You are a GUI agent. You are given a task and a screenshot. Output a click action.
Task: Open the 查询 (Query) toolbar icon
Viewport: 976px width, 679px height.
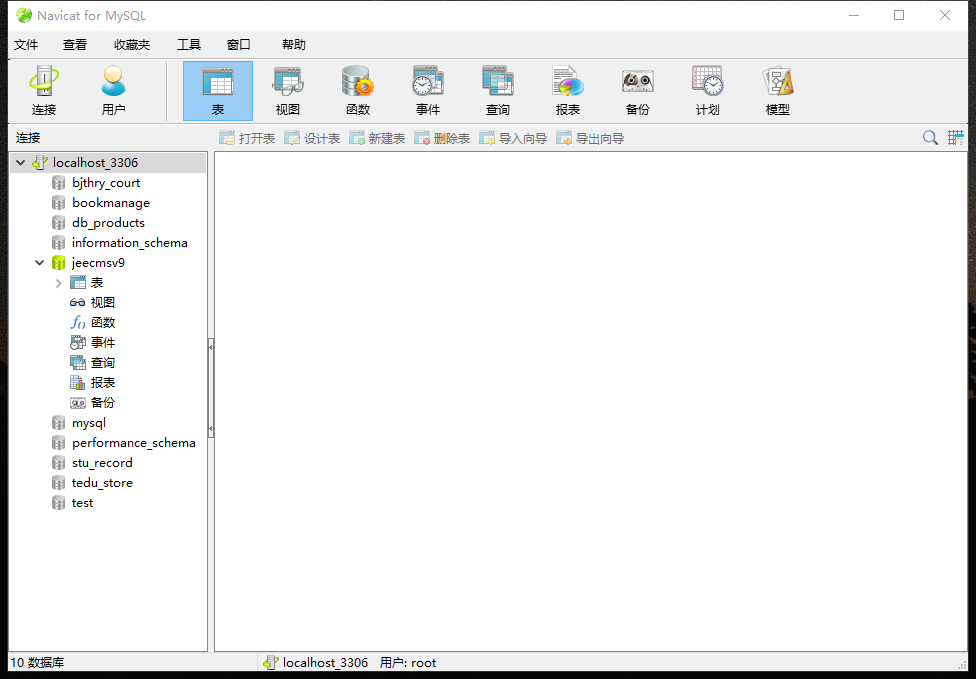point(497,91)
